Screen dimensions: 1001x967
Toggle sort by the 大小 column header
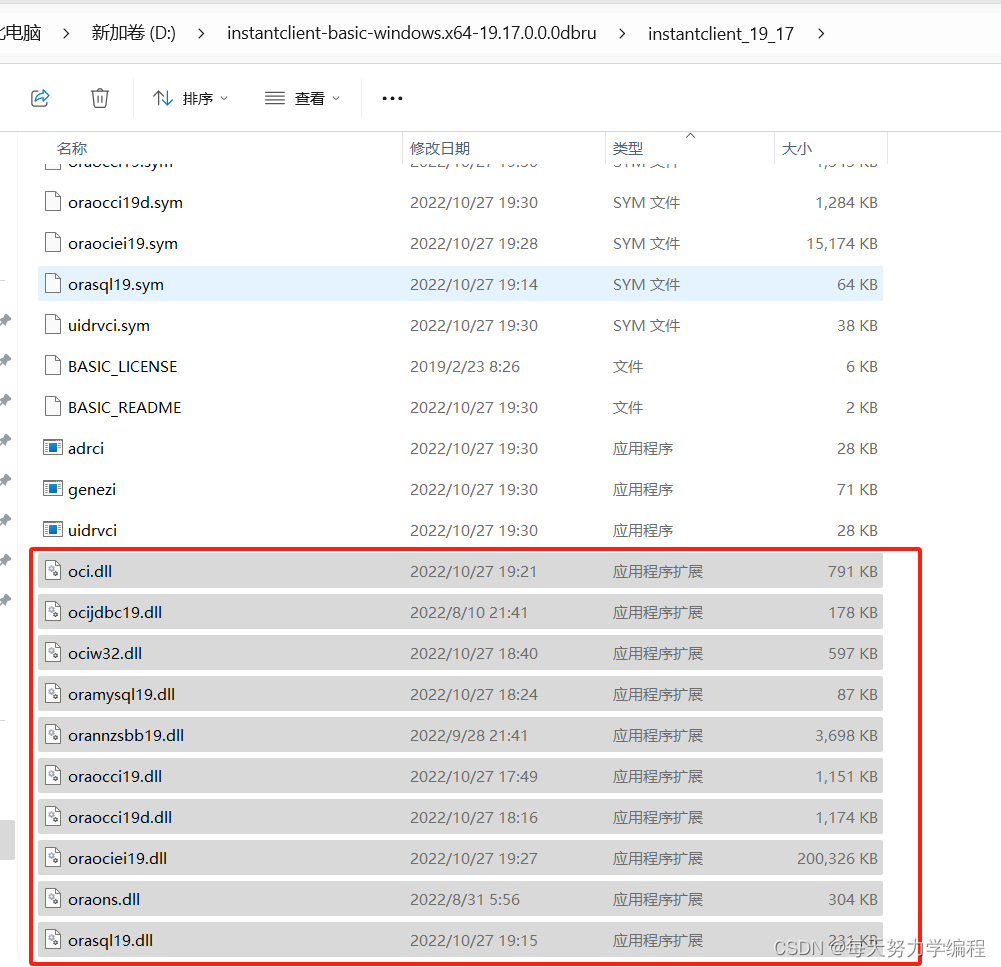pos(797,148)
